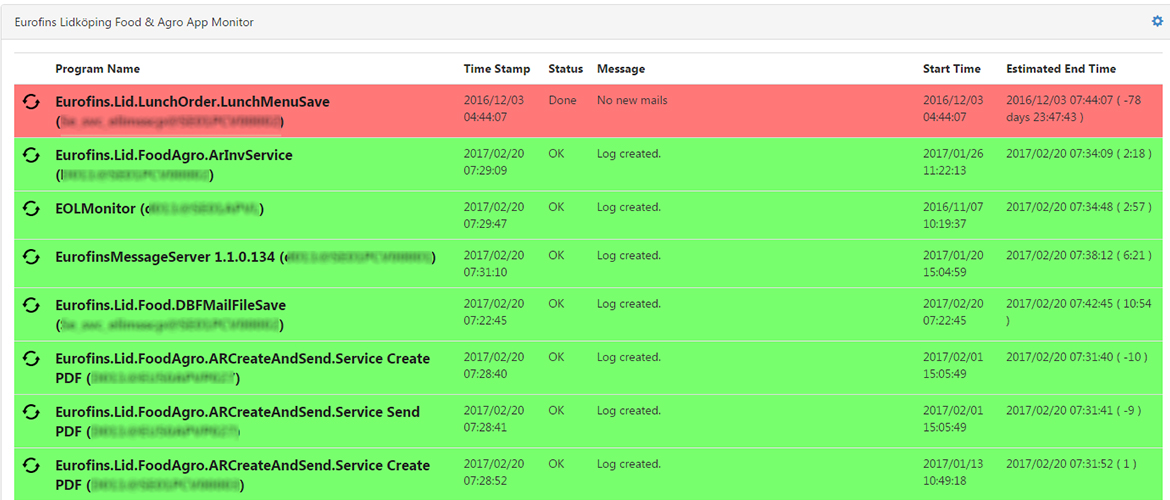Click the "No new mails" message in red row
This screenshot has height=500, width=1170.
point(632,100)
